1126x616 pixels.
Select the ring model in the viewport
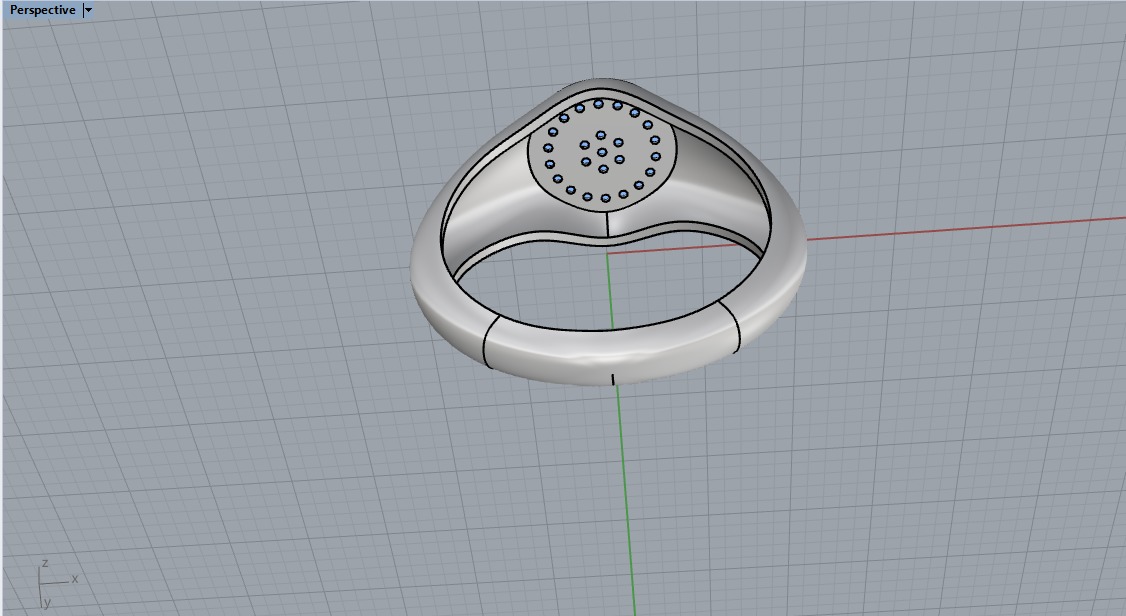608,231
